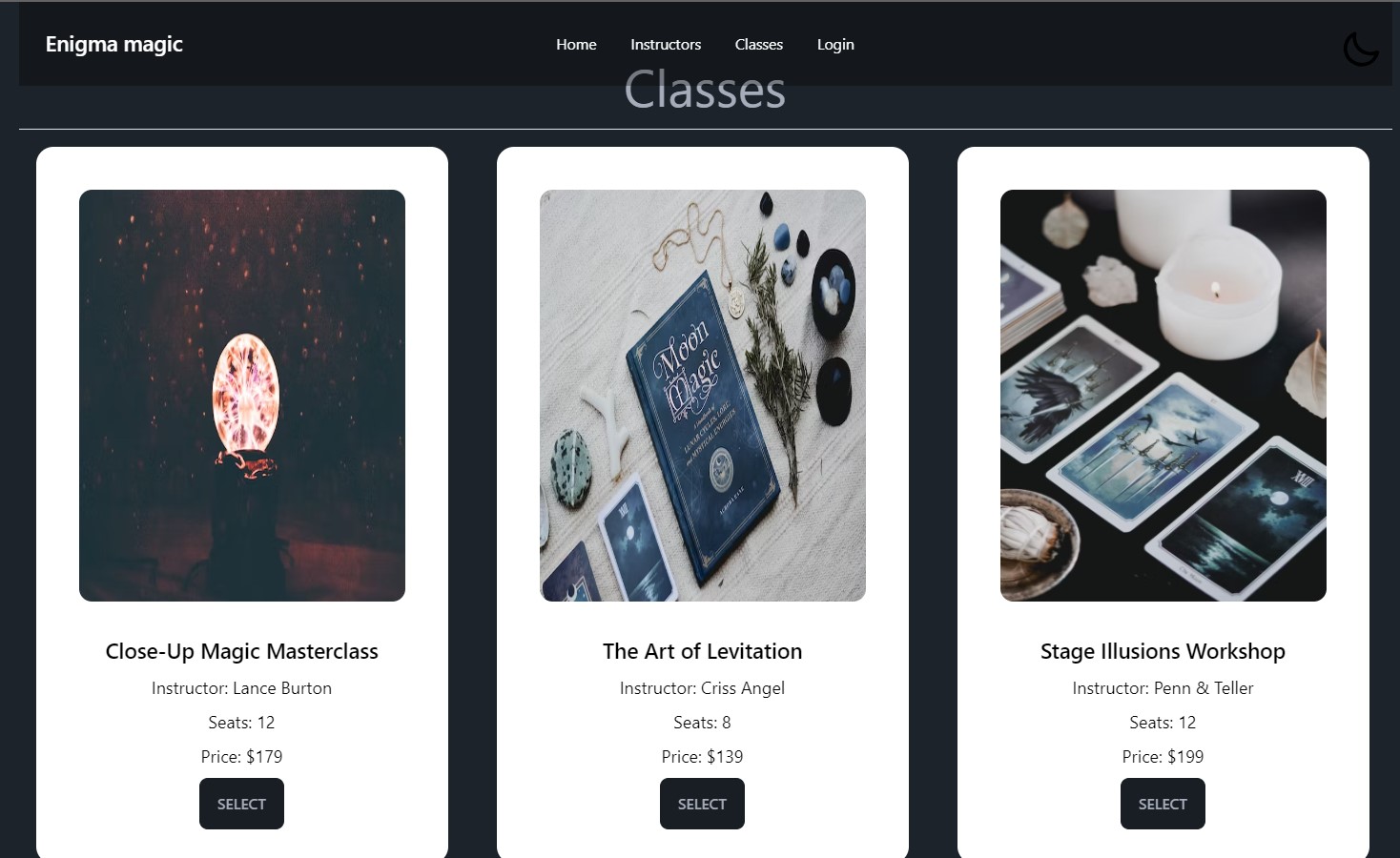Click Instructor: Criss Angel text
The width and height of the screenshot is (1400, 858).
click(703, 688)
